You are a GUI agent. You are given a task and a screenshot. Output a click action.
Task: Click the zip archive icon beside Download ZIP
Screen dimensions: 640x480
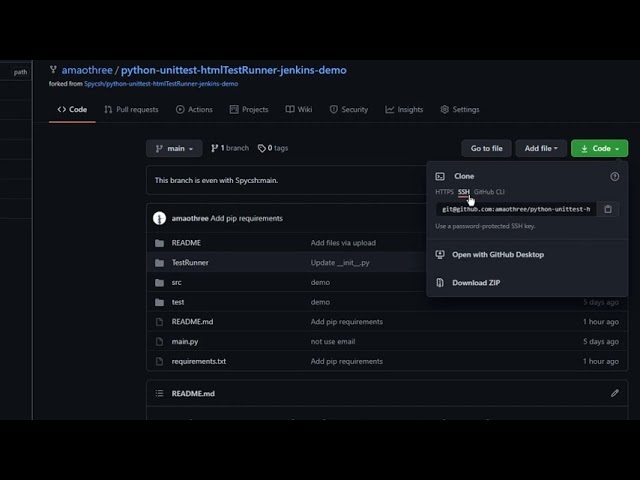440,282
